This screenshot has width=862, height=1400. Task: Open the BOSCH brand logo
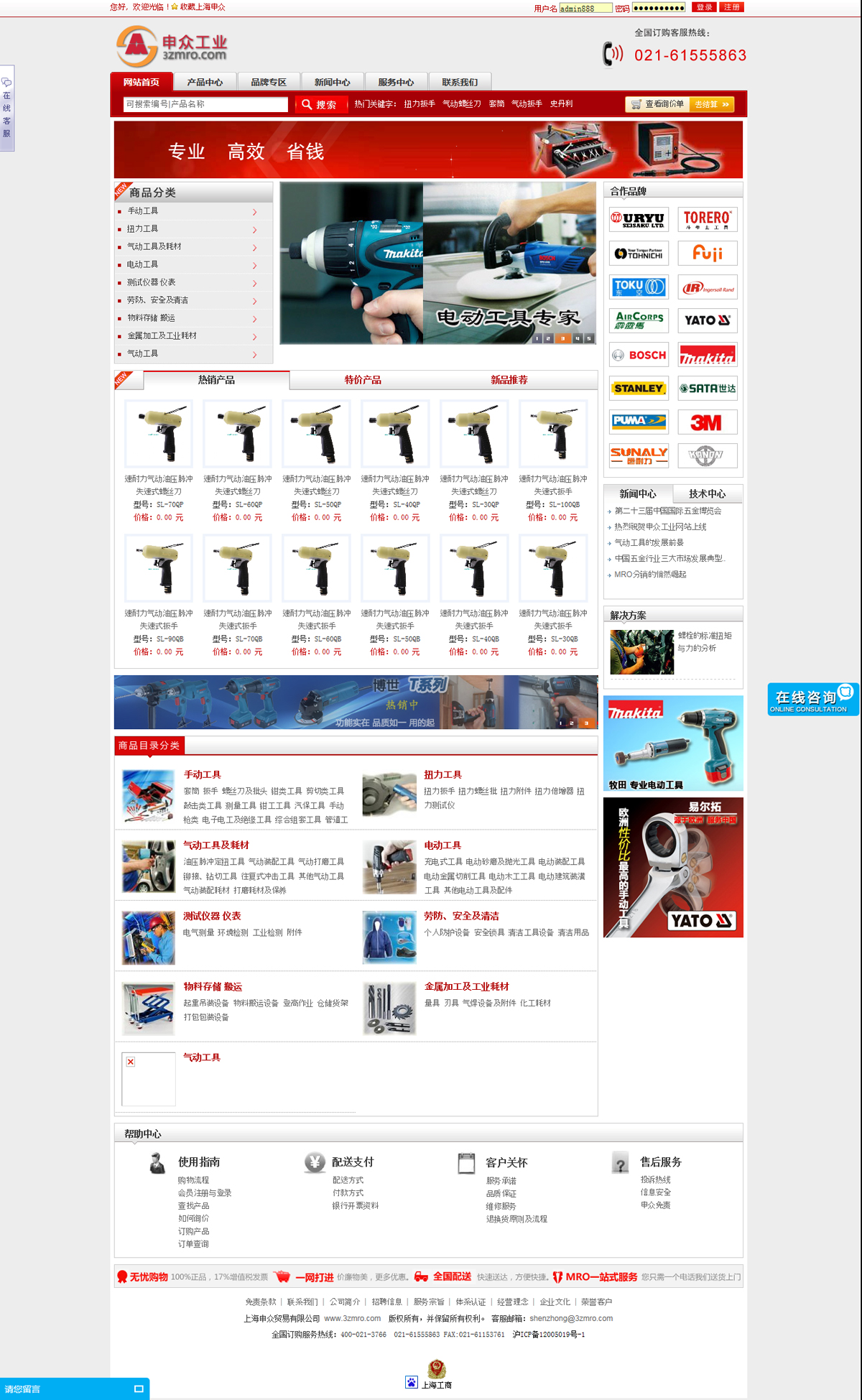pos(639,356)
